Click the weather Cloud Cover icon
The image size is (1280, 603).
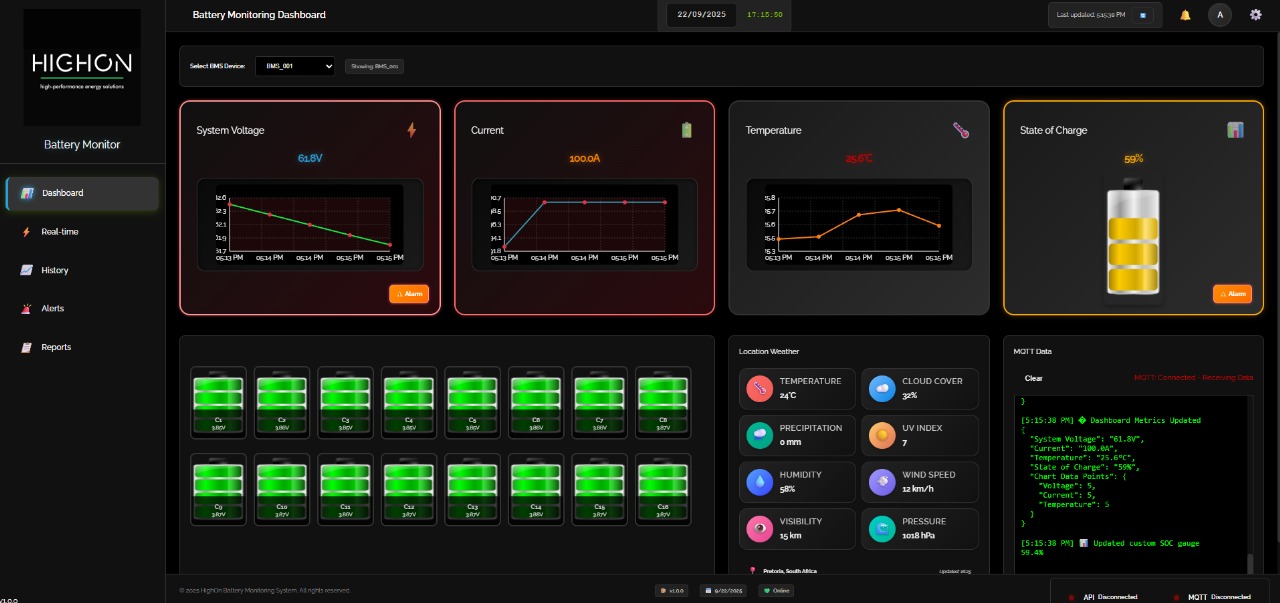click(882, 388)
